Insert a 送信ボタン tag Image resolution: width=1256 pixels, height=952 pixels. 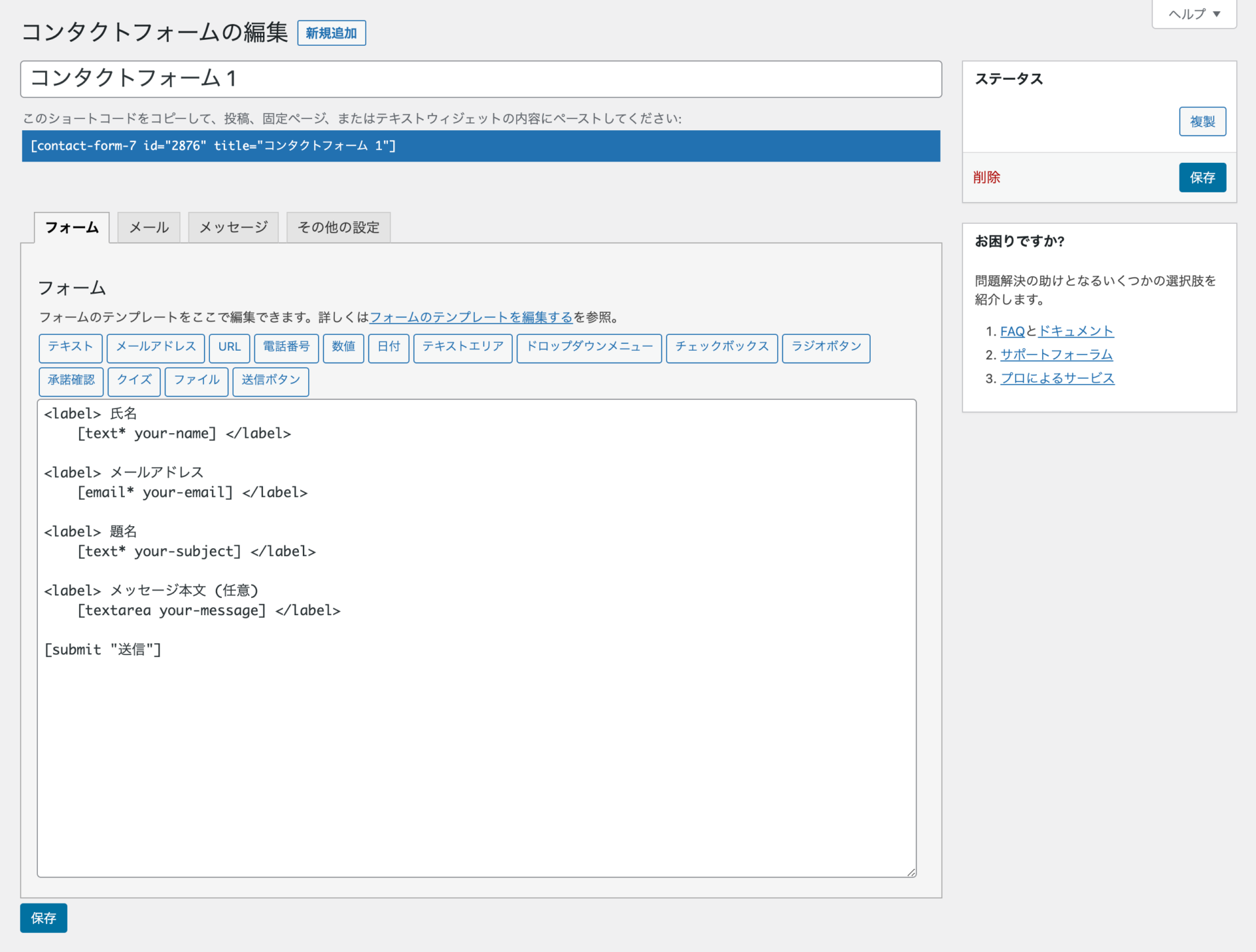click(271, 381)
